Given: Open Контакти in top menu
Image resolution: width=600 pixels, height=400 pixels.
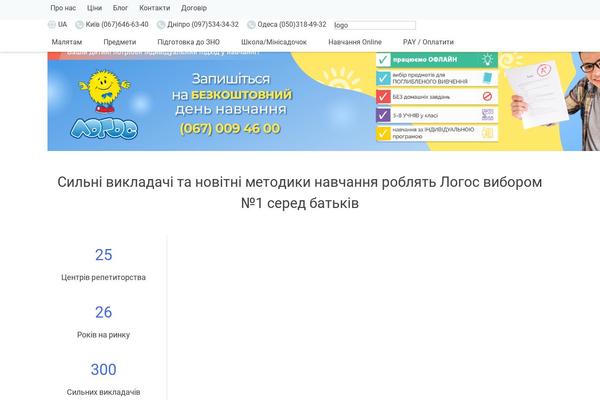Looking at the screenshot, I should [x=155, y=8].
